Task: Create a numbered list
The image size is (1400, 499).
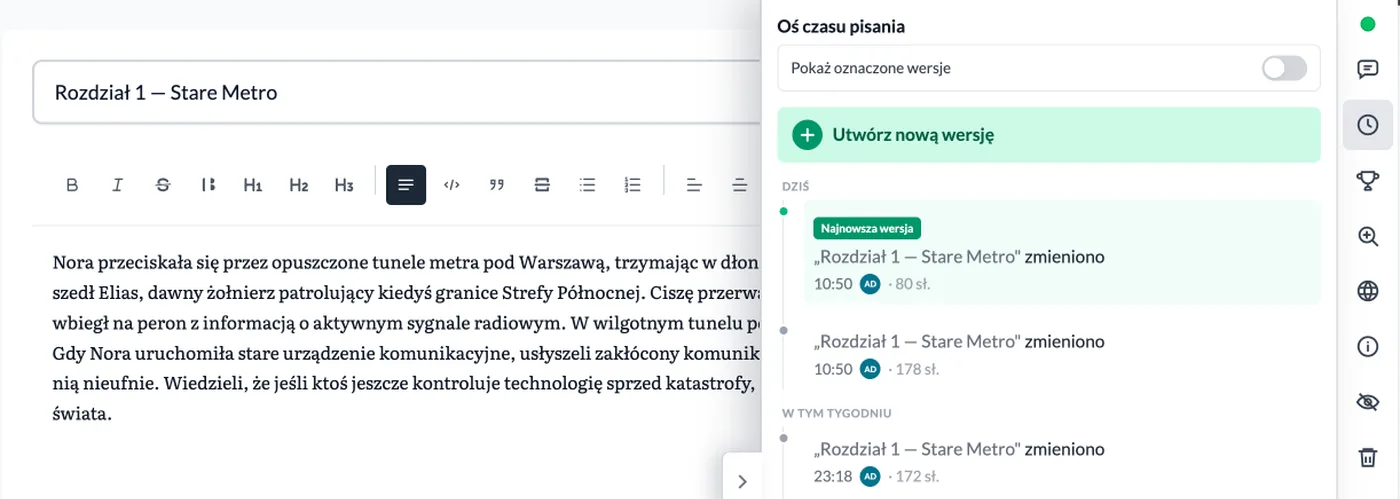Action: point(633,185)
